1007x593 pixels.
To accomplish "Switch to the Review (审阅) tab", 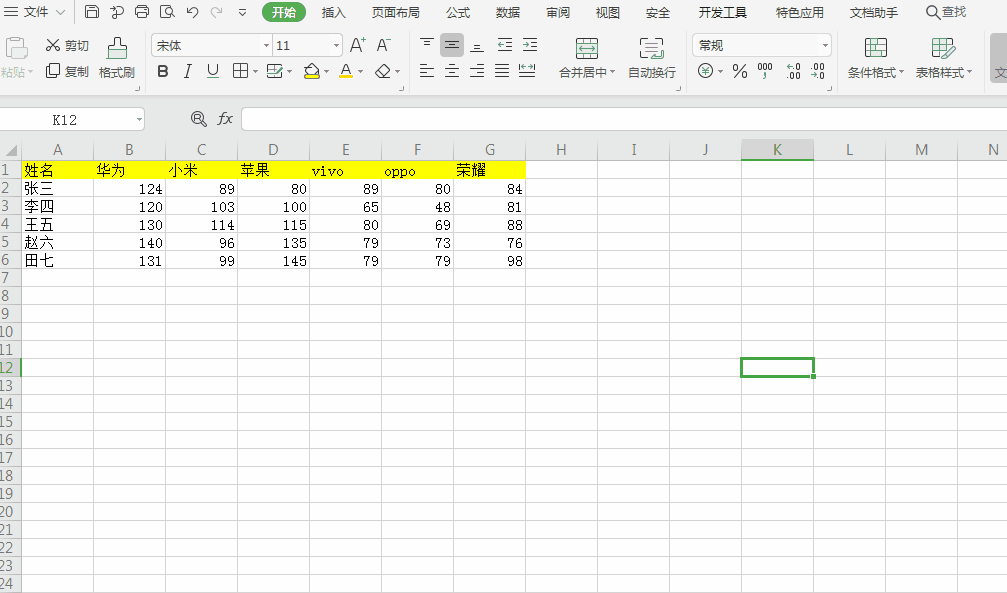I will point(557,12).
